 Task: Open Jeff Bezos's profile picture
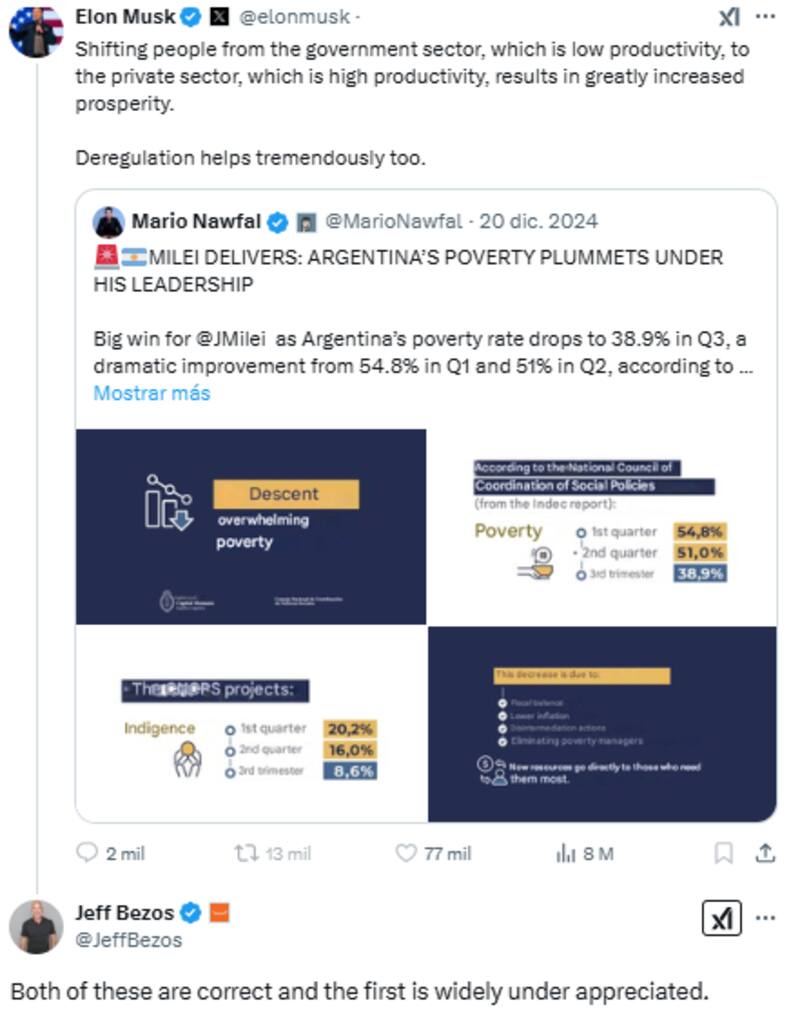[x=35, y=926]
